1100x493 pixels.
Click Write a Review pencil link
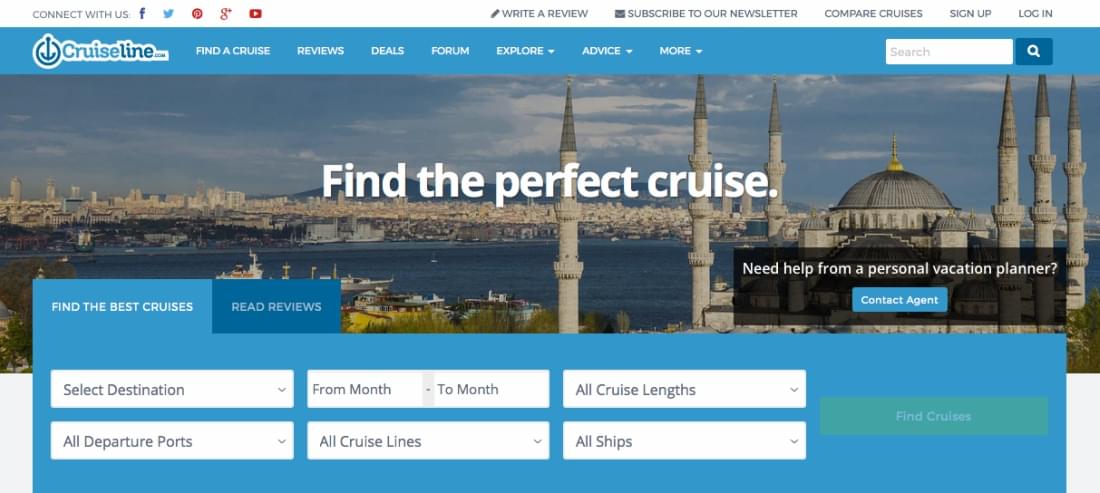[x=539, y=13]
